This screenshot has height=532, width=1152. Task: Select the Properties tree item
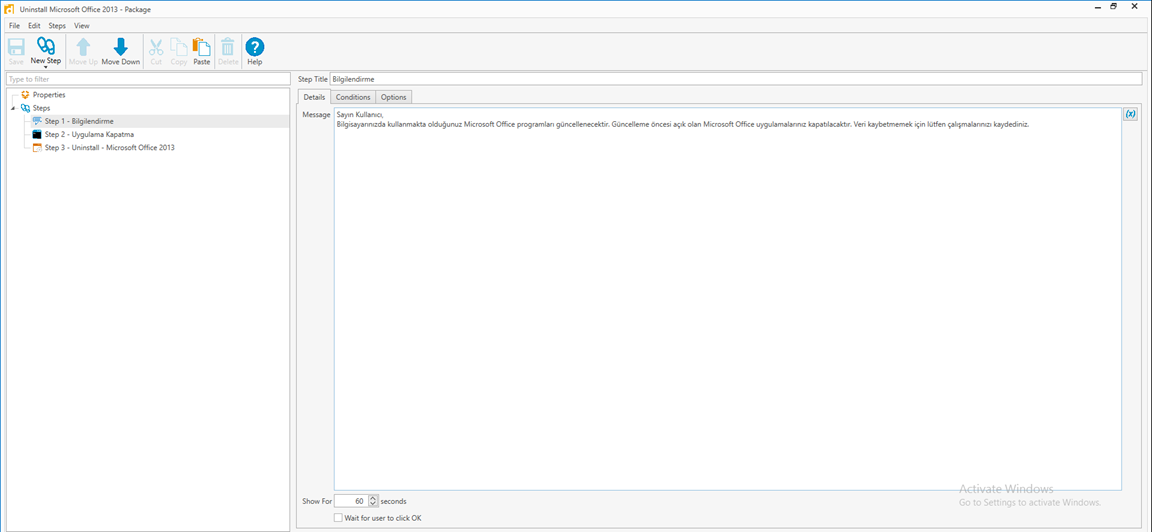pyautogui.click(x=49, y=95)
